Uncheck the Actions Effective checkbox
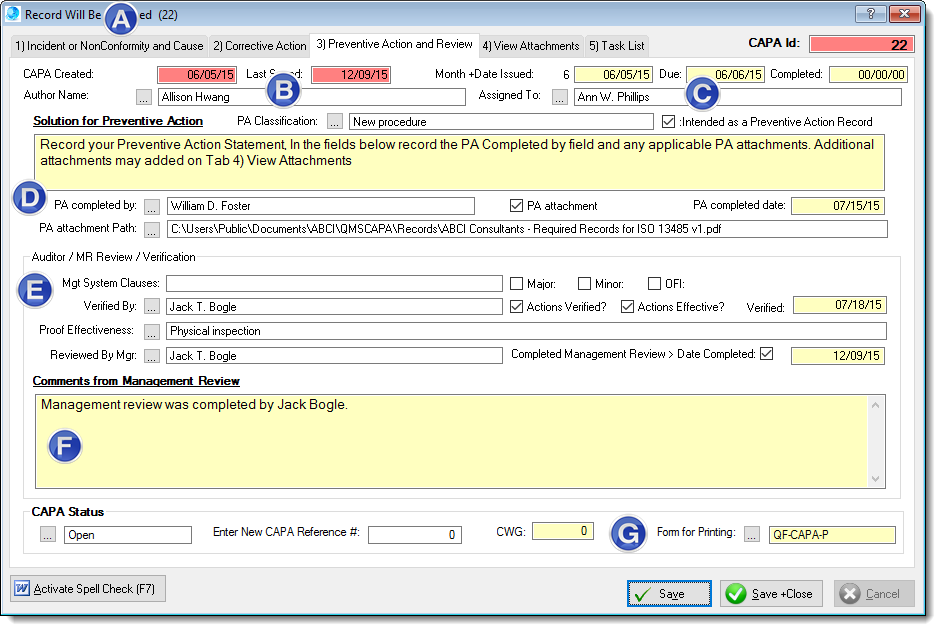Viewport: 941px width, 631px height. pos(628,306)
